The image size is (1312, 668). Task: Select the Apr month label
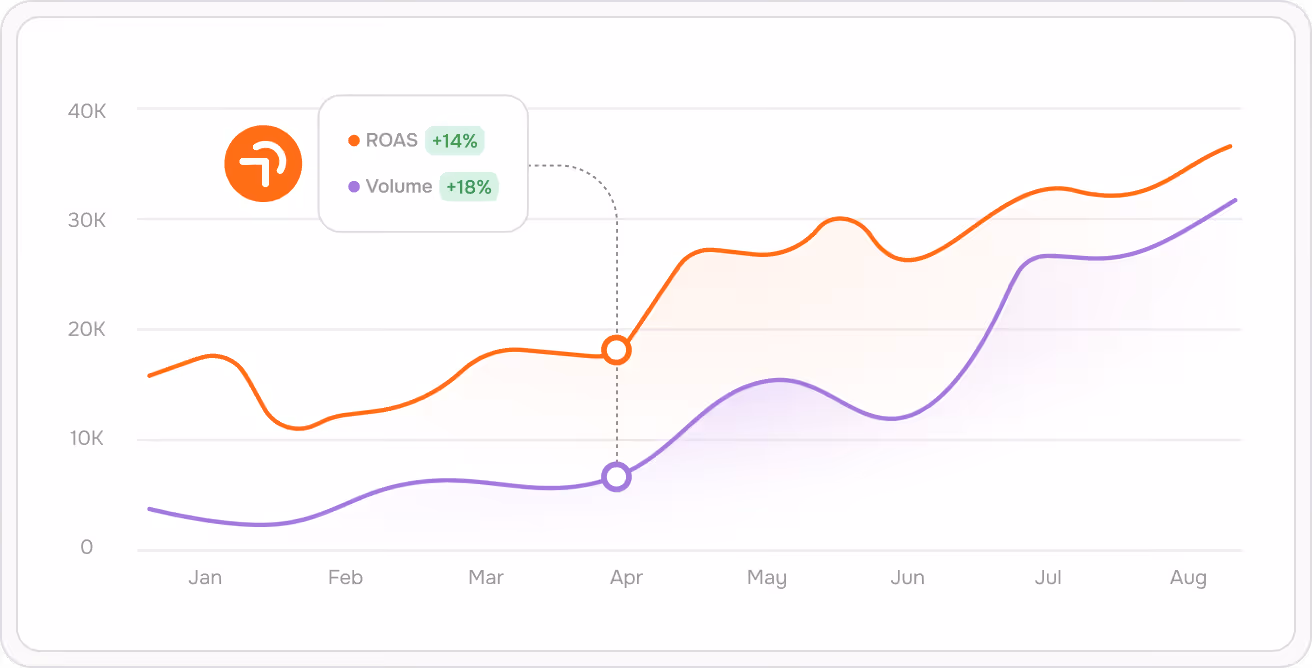626,578
